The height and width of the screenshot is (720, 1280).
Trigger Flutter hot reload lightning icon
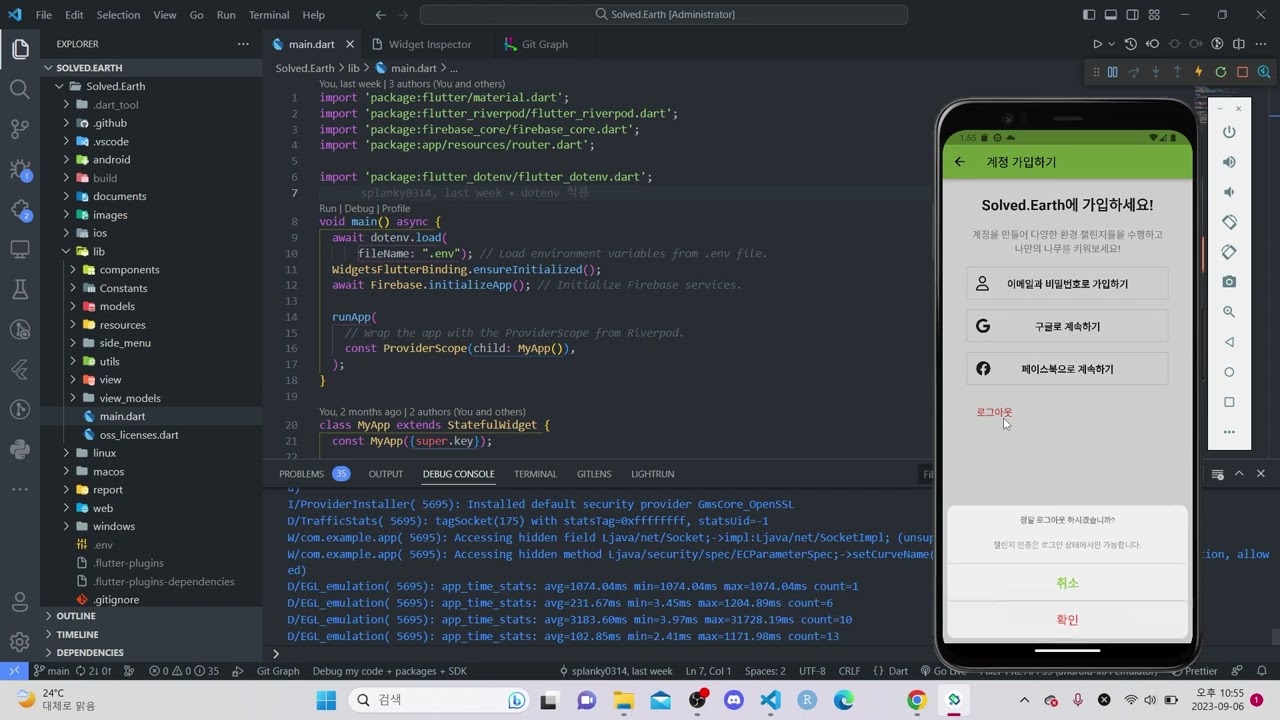coord(1199,72)
